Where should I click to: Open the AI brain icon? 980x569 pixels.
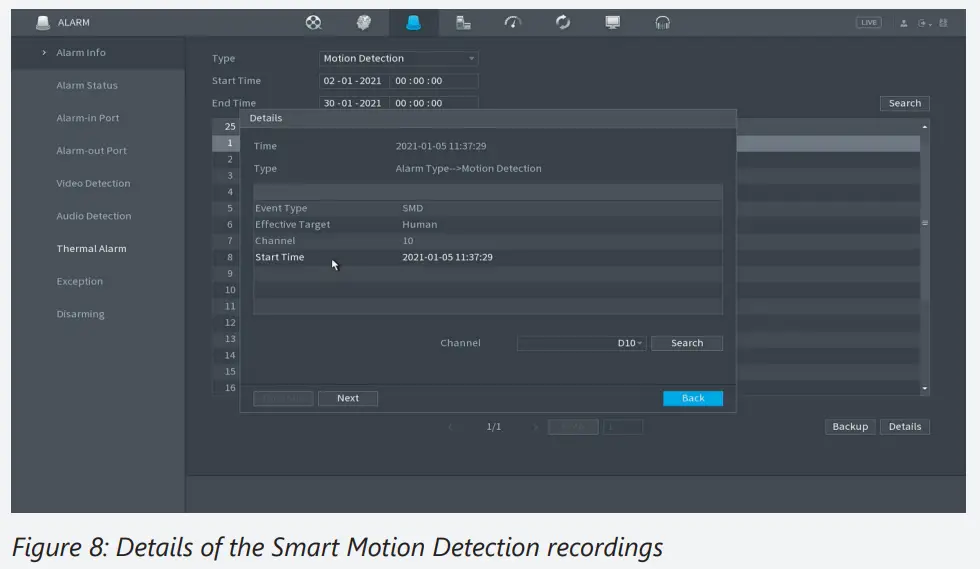(x=364, y=22)
